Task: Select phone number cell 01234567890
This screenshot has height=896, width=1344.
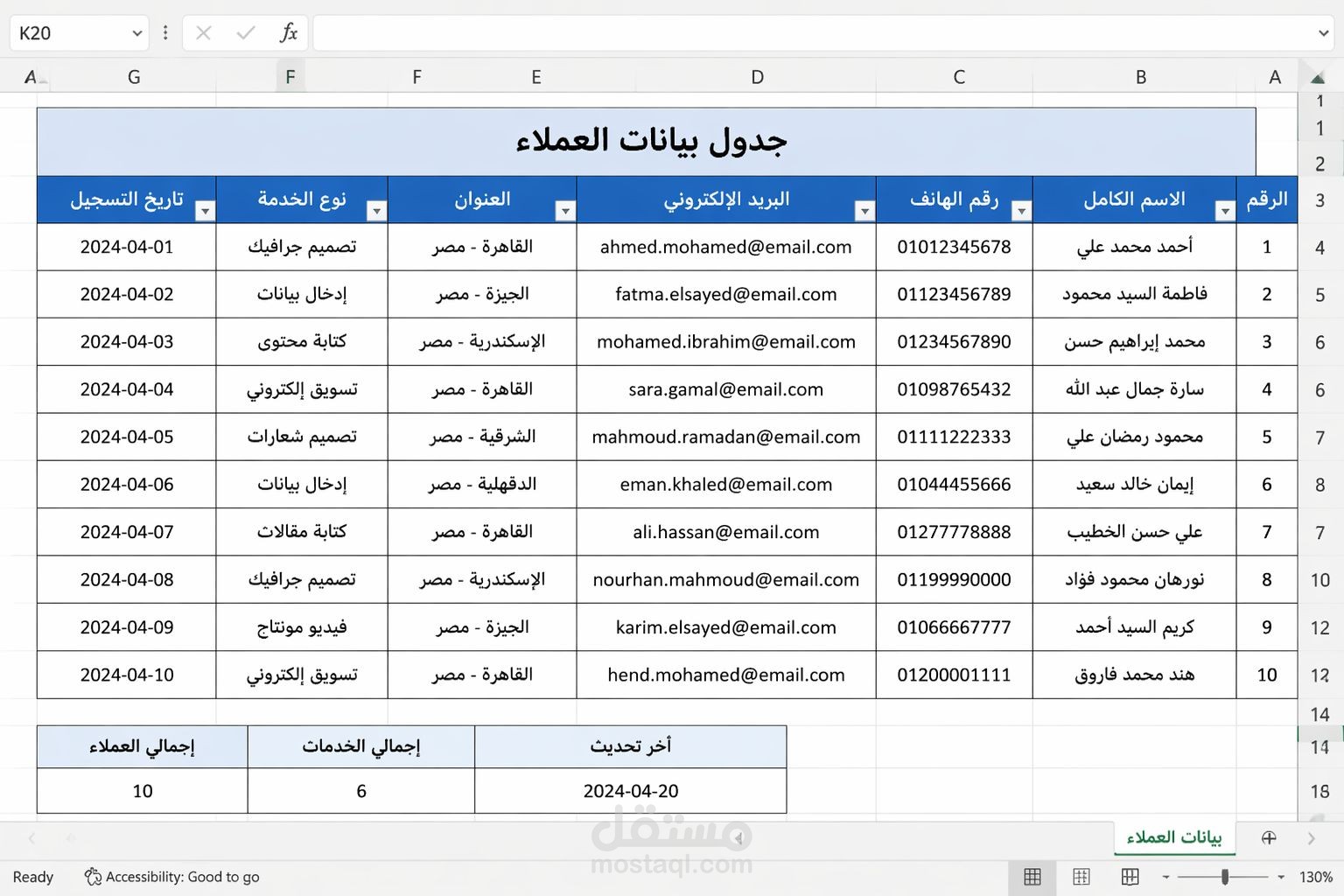Action: (x=955, y=342)
